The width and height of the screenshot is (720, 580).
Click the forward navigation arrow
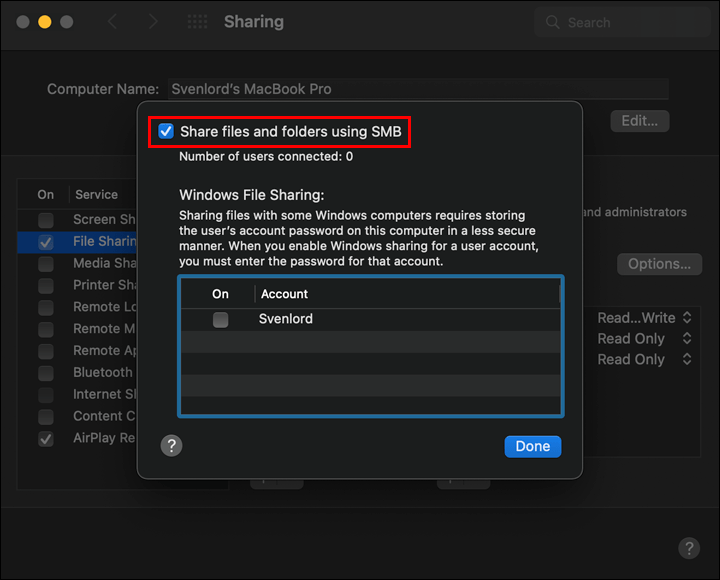tap(153, 22)
